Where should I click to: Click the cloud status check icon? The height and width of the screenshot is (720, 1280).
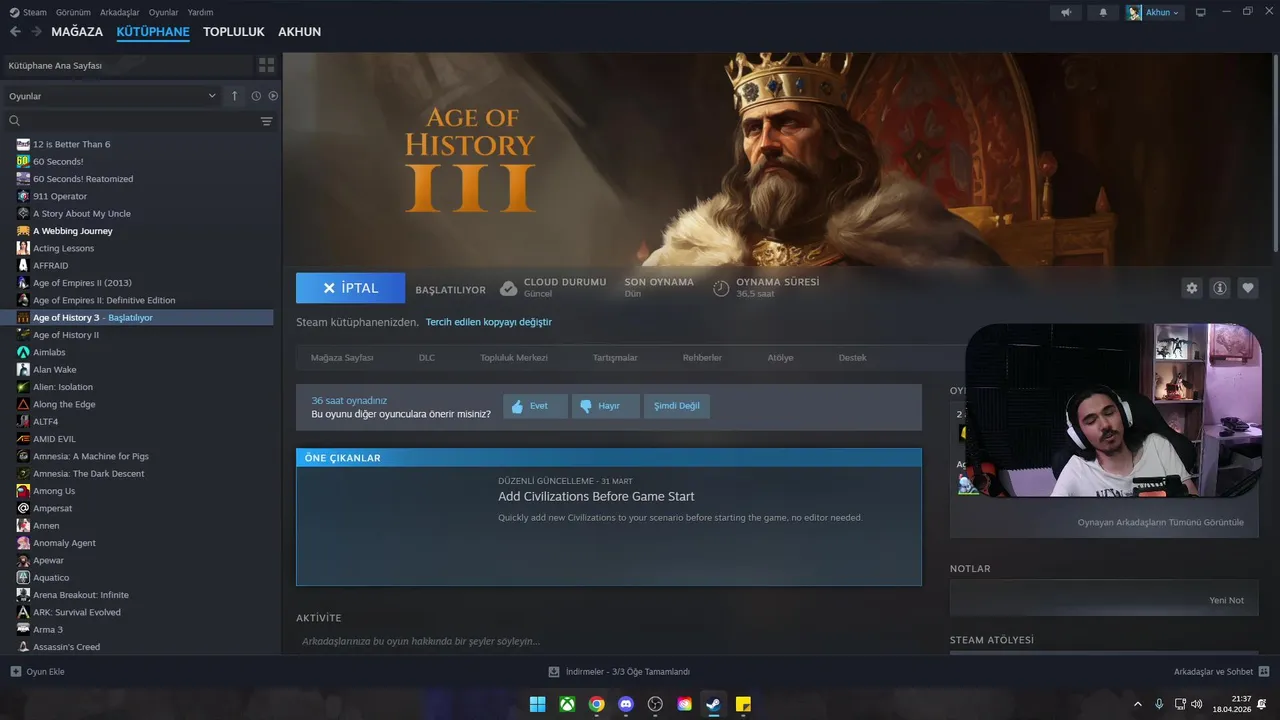coord(508,288)
